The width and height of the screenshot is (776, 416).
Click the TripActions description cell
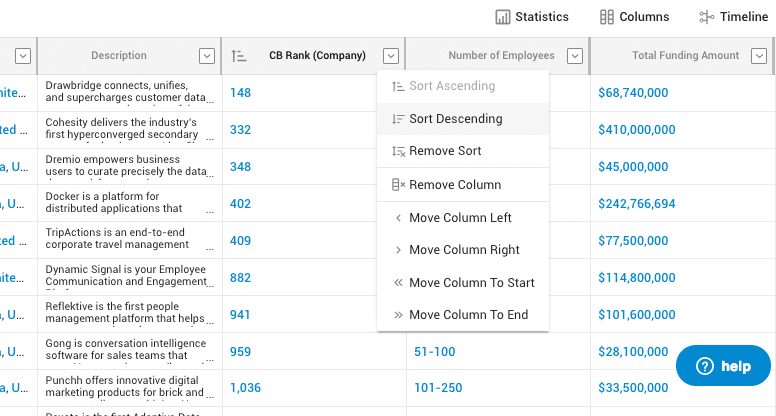[130, 240]
